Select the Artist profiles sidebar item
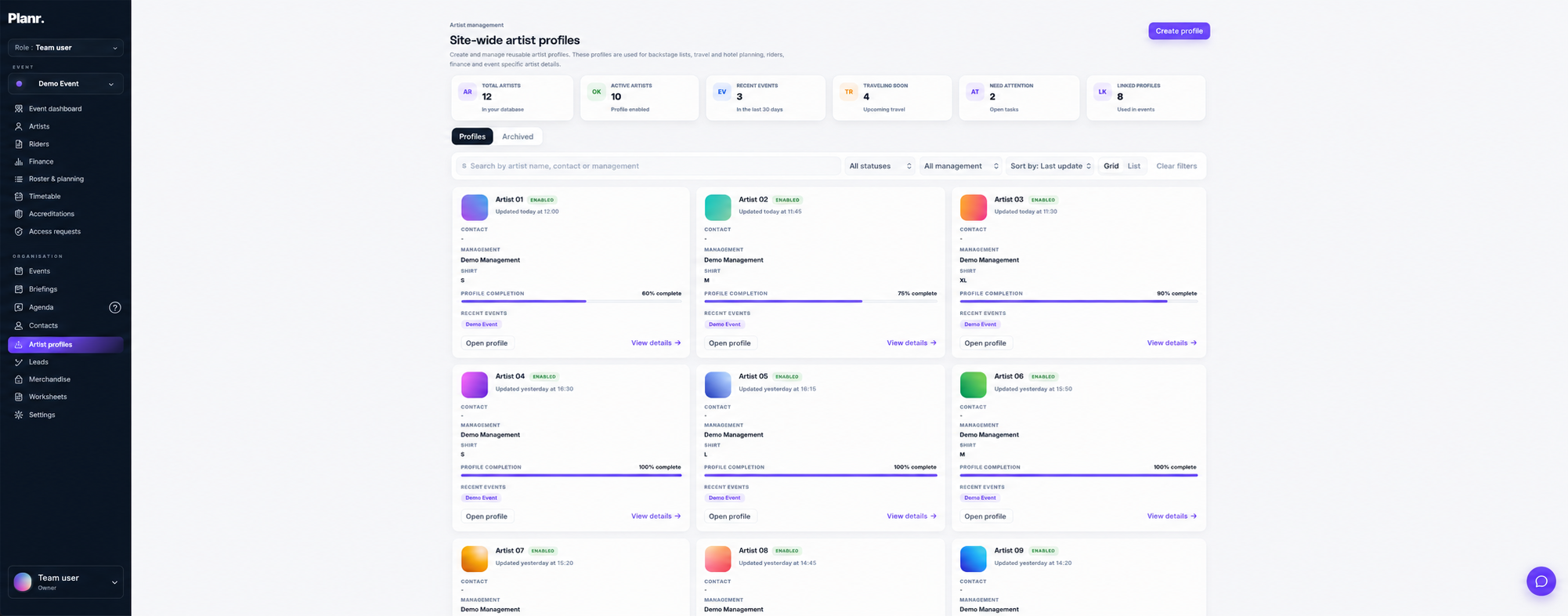 coord(66,345)
